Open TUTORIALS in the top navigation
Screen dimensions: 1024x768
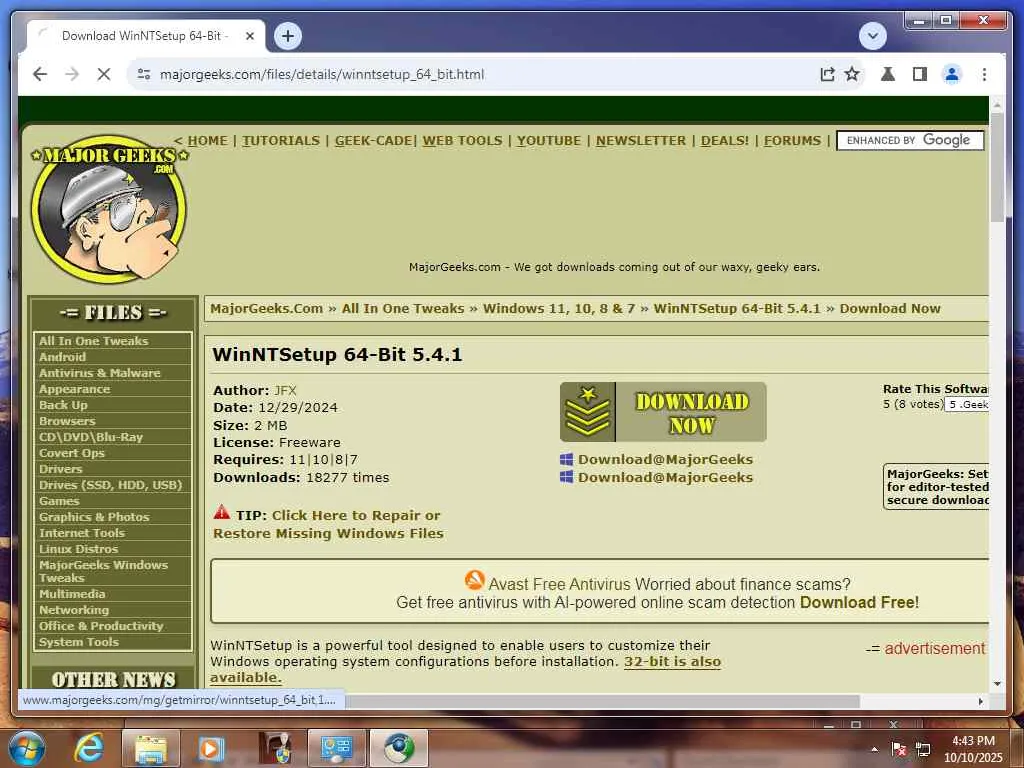(281, 140)
